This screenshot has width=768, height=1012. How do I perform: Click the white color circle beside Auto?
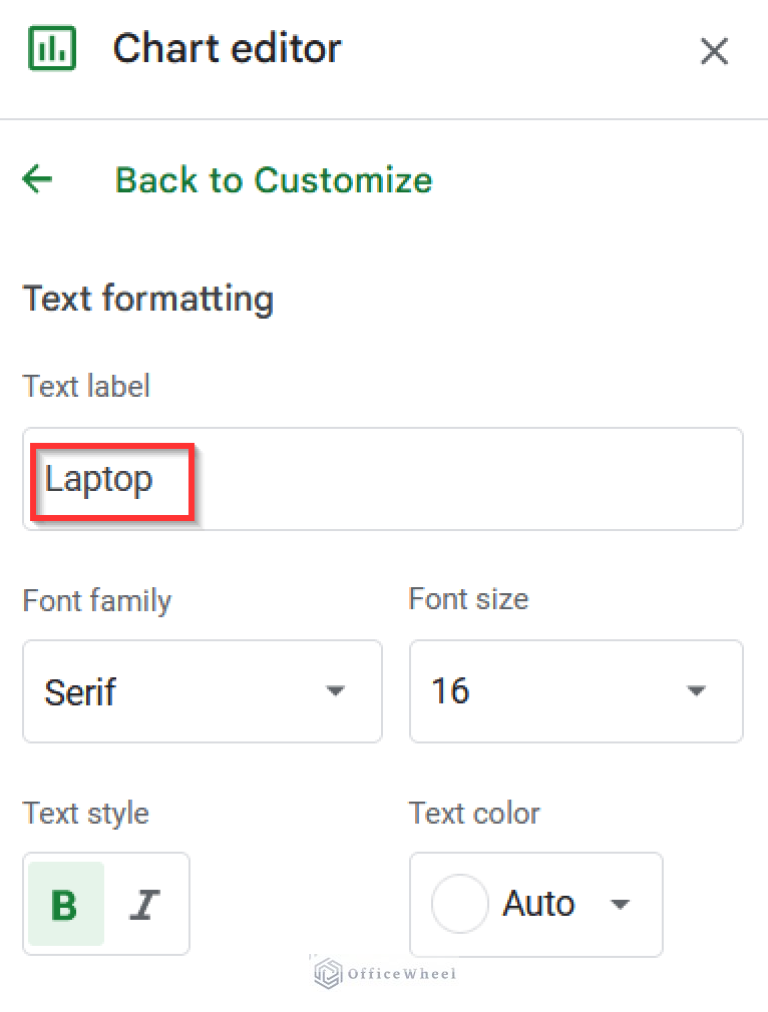point(460,904)
